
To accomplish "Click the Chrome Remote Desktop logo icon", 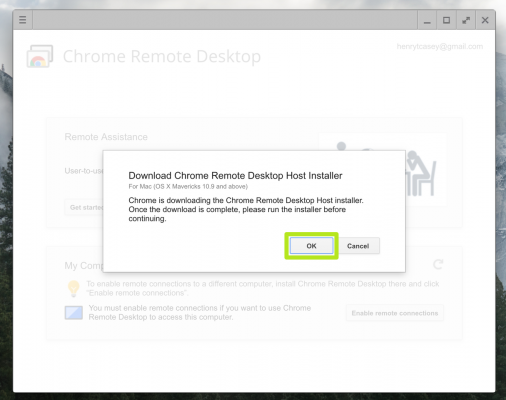I will (x=40, y=56).
